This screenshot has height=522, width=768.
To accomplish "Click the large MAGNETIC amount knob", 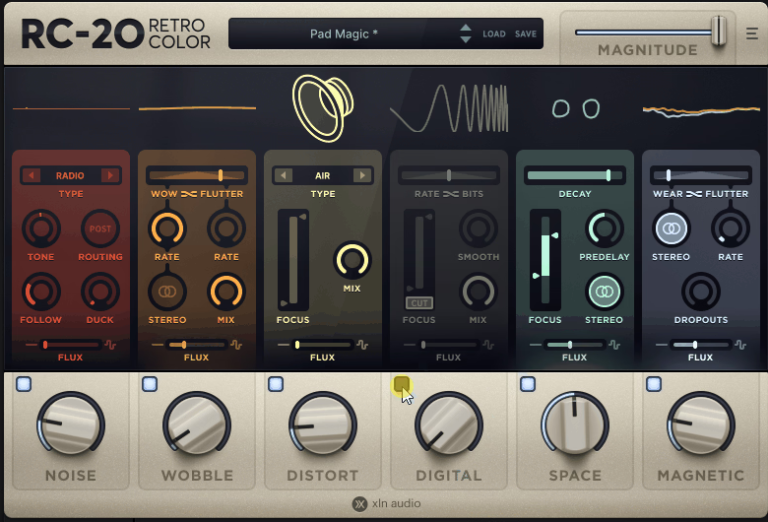I will pos(701,424).
